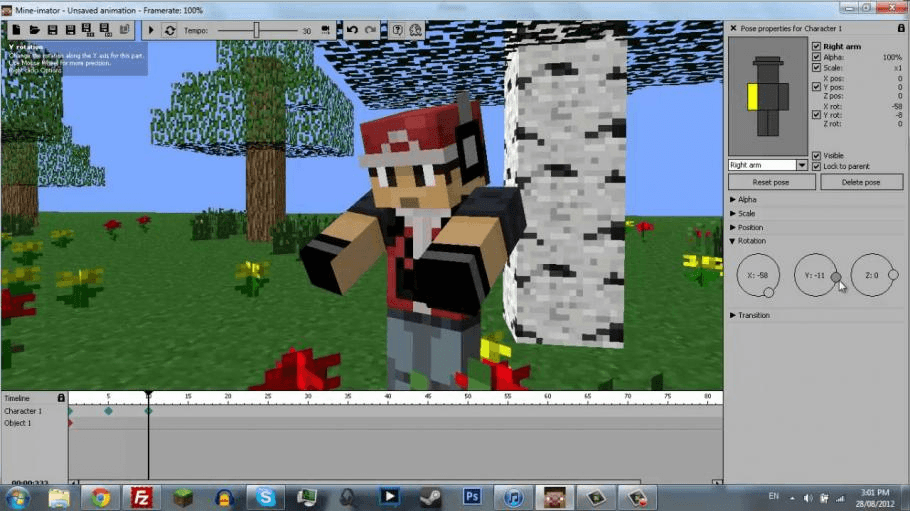Click the Reset pose button
This screenshot has width=910, height=511.
coord(771,182)
